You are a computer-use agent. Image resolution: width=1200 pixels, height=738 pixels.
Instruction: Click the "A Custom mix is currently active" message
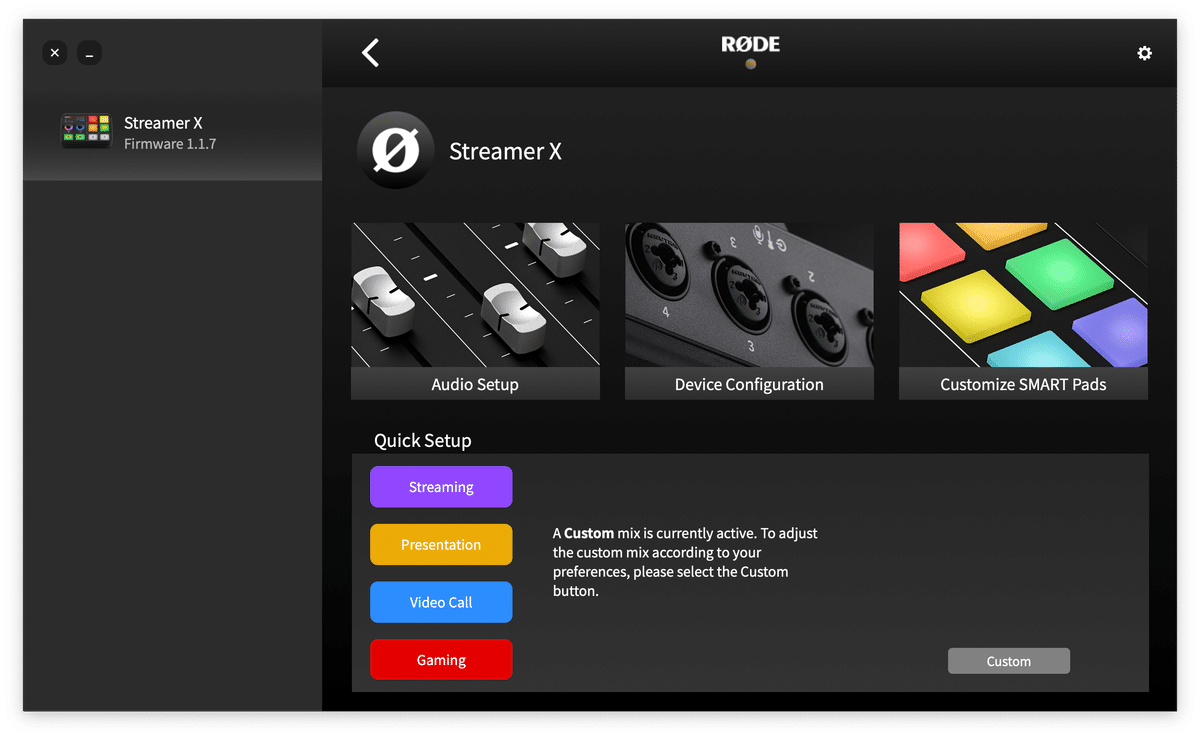pos(685,562)
